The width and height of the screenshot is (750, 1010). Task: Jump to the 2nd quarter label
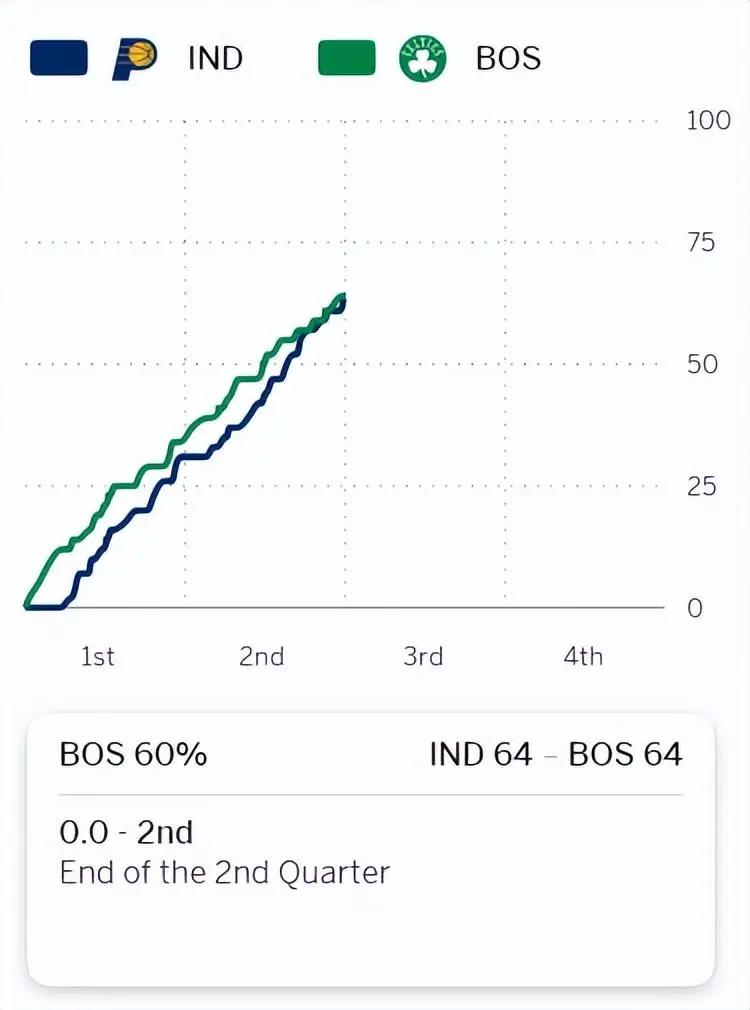(261, 657)
